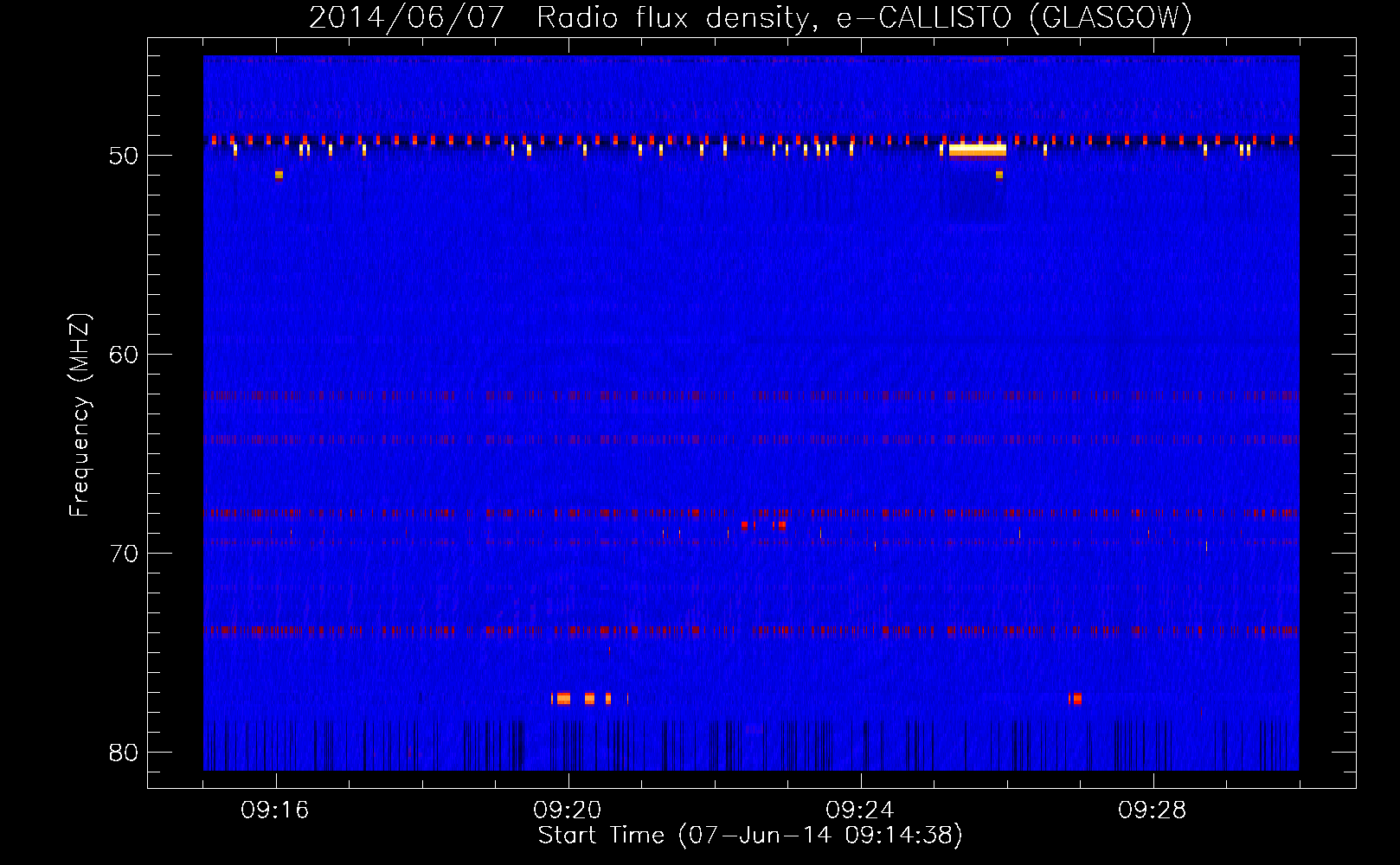The width and height of the screenshot is (1400, 865).
Task: Click the orange spot near 09:27 at 77 MHz
Action: point(1076,698)
